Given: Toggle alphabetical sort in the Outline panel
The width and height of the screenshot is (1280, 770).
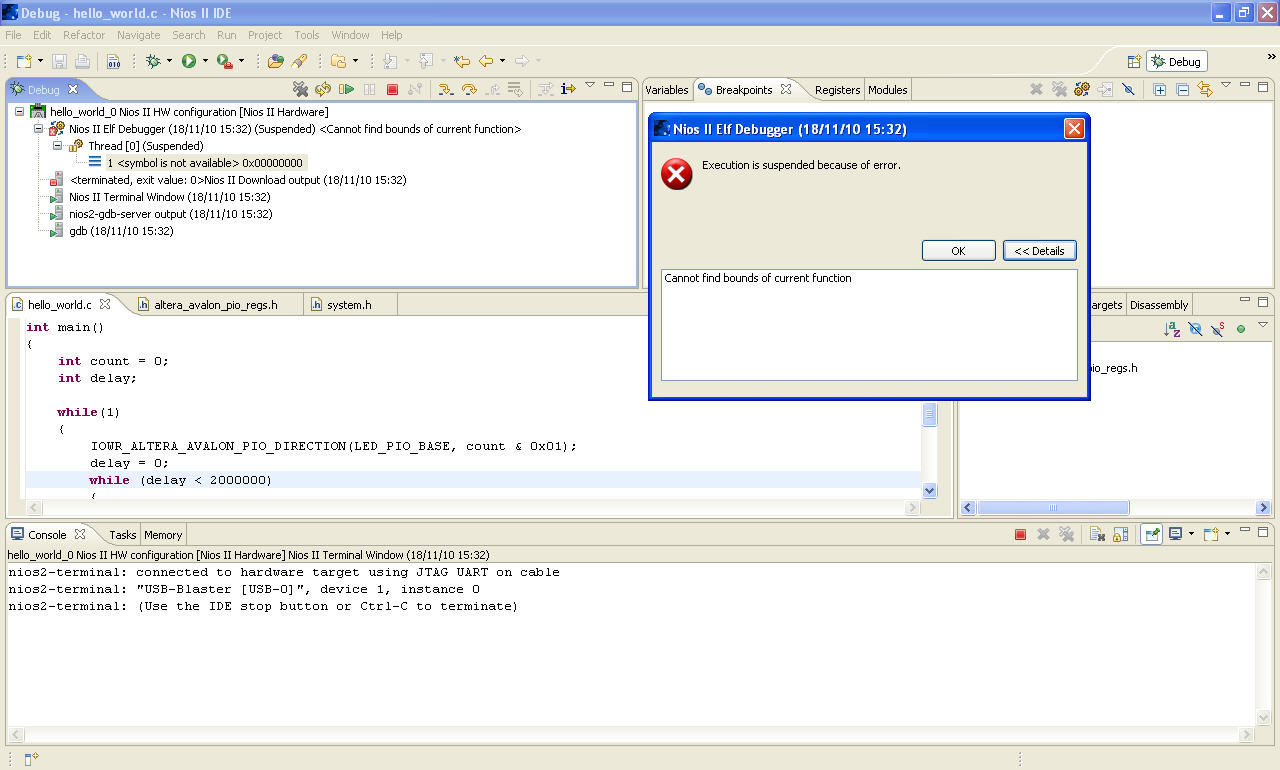Looking at the screenshot, I should (x=1172, y=329).
